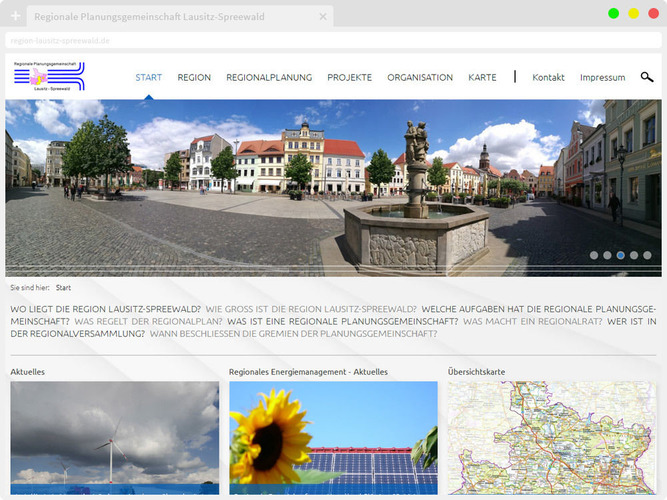Open the Aktuelles wind turbine thumbnail
Screen dimensions: 667x500
[114, 437]
